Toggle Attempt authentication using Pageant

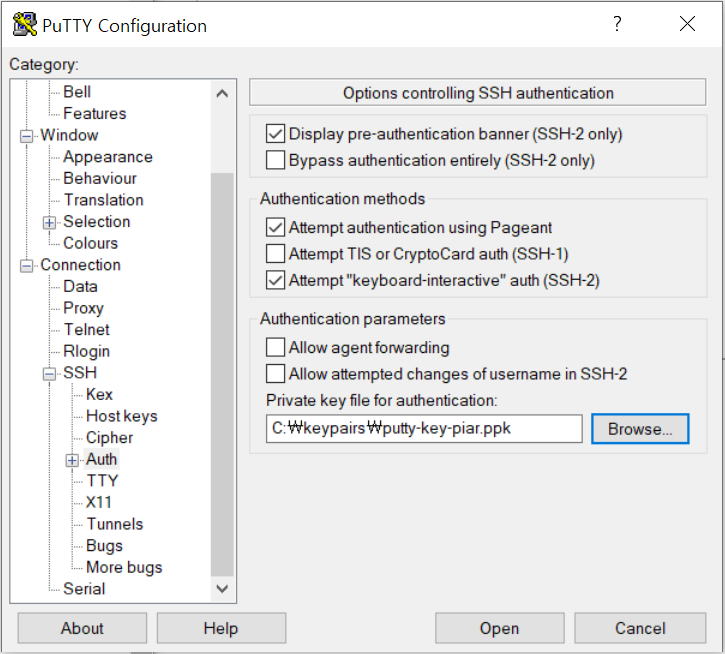[275, 228]
